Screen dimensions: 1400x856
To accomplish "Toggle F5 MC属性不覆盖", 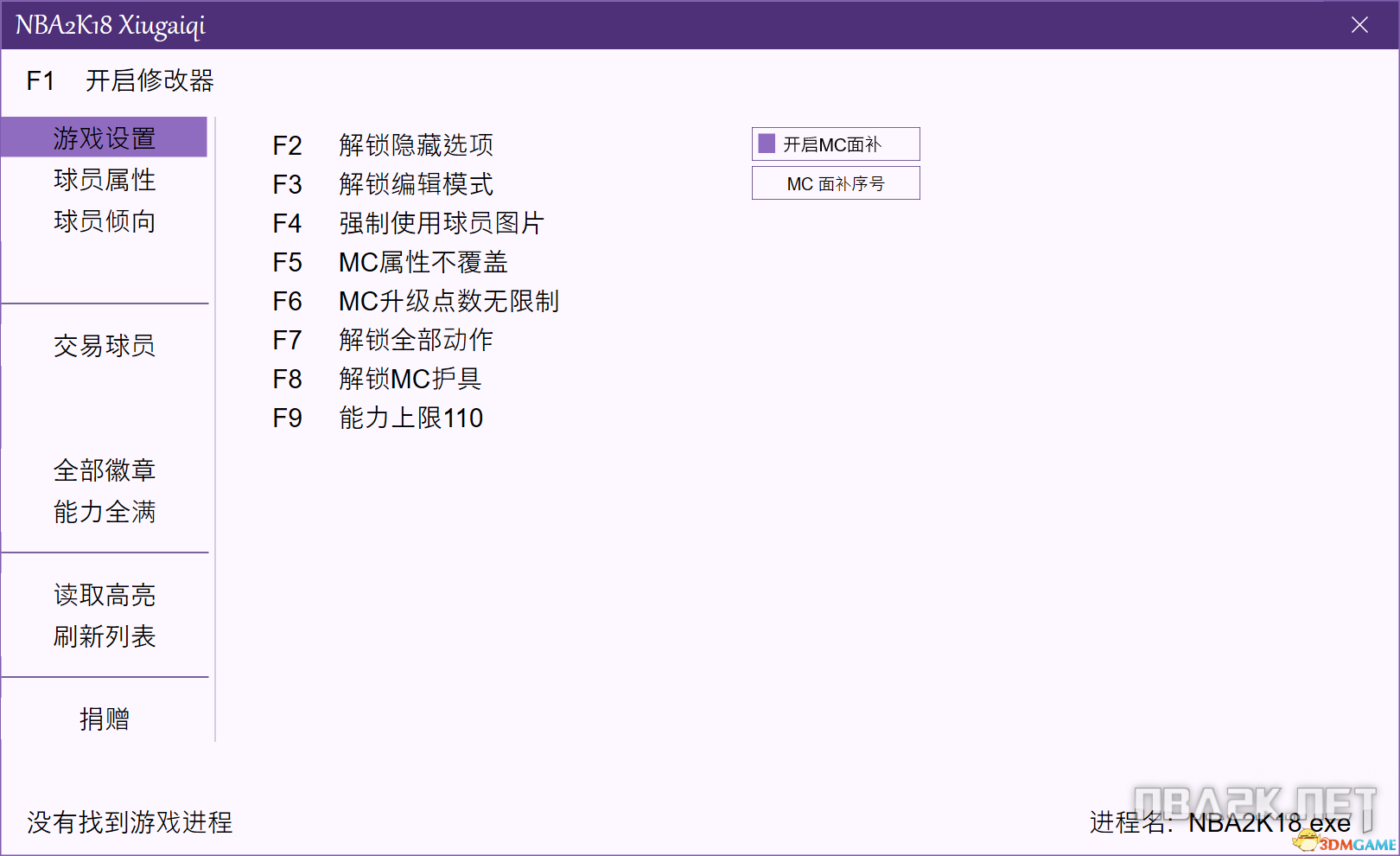I will 390,262.
